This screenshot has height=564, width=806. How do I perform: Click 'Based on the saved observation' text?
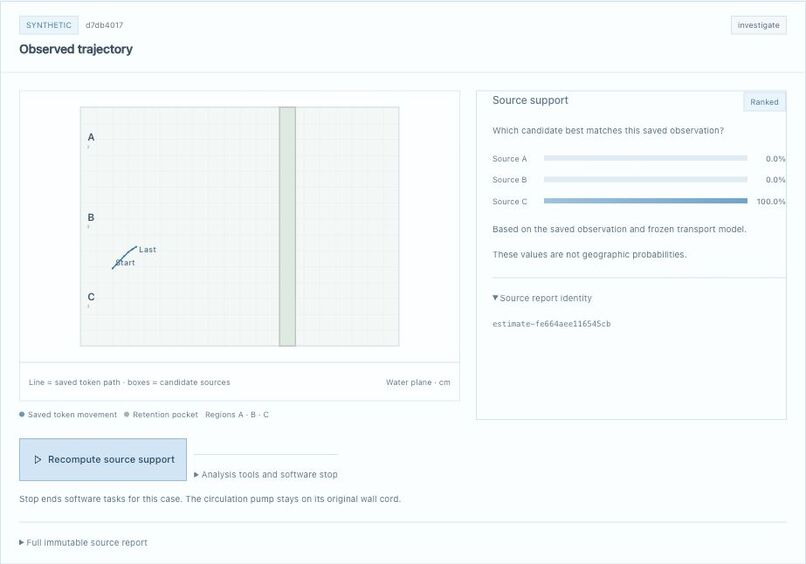[619, 229]
